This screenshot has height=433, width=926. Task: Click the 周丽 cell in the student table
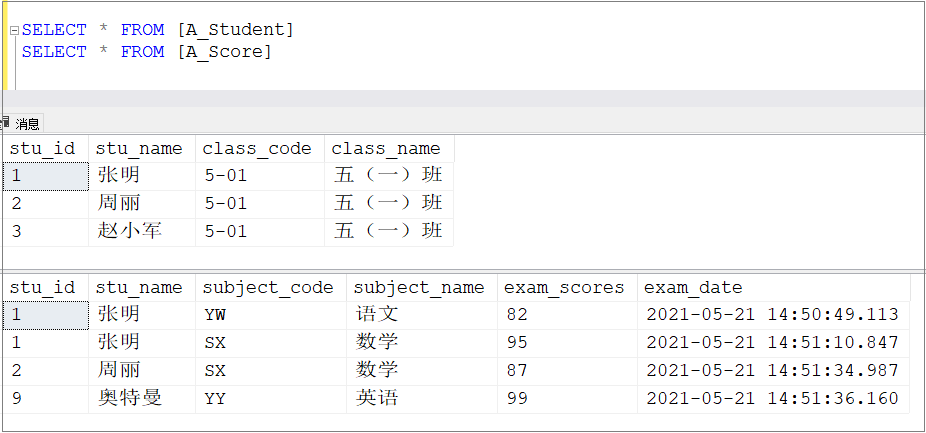(x=120, y=204)
